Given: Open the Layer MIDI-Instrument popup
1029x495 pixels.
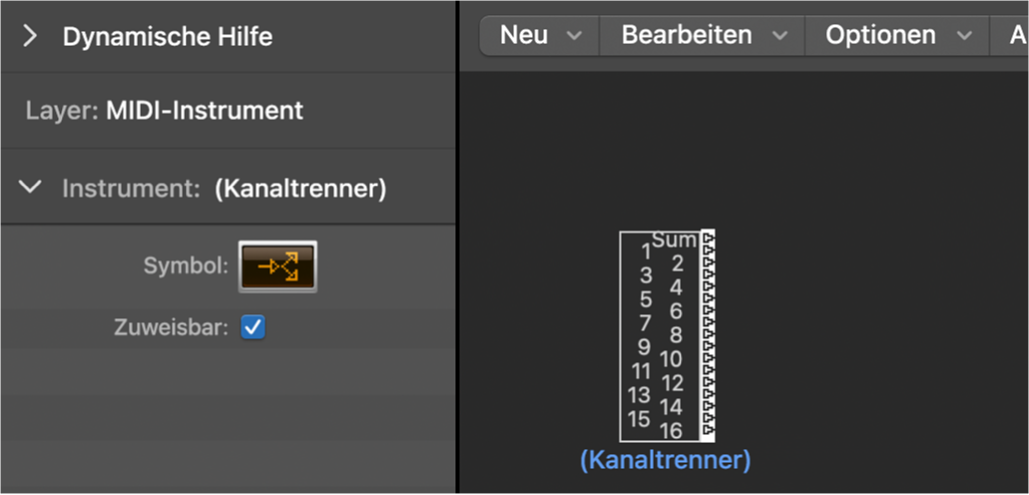Looking at the screenshot, I should 204,110.
